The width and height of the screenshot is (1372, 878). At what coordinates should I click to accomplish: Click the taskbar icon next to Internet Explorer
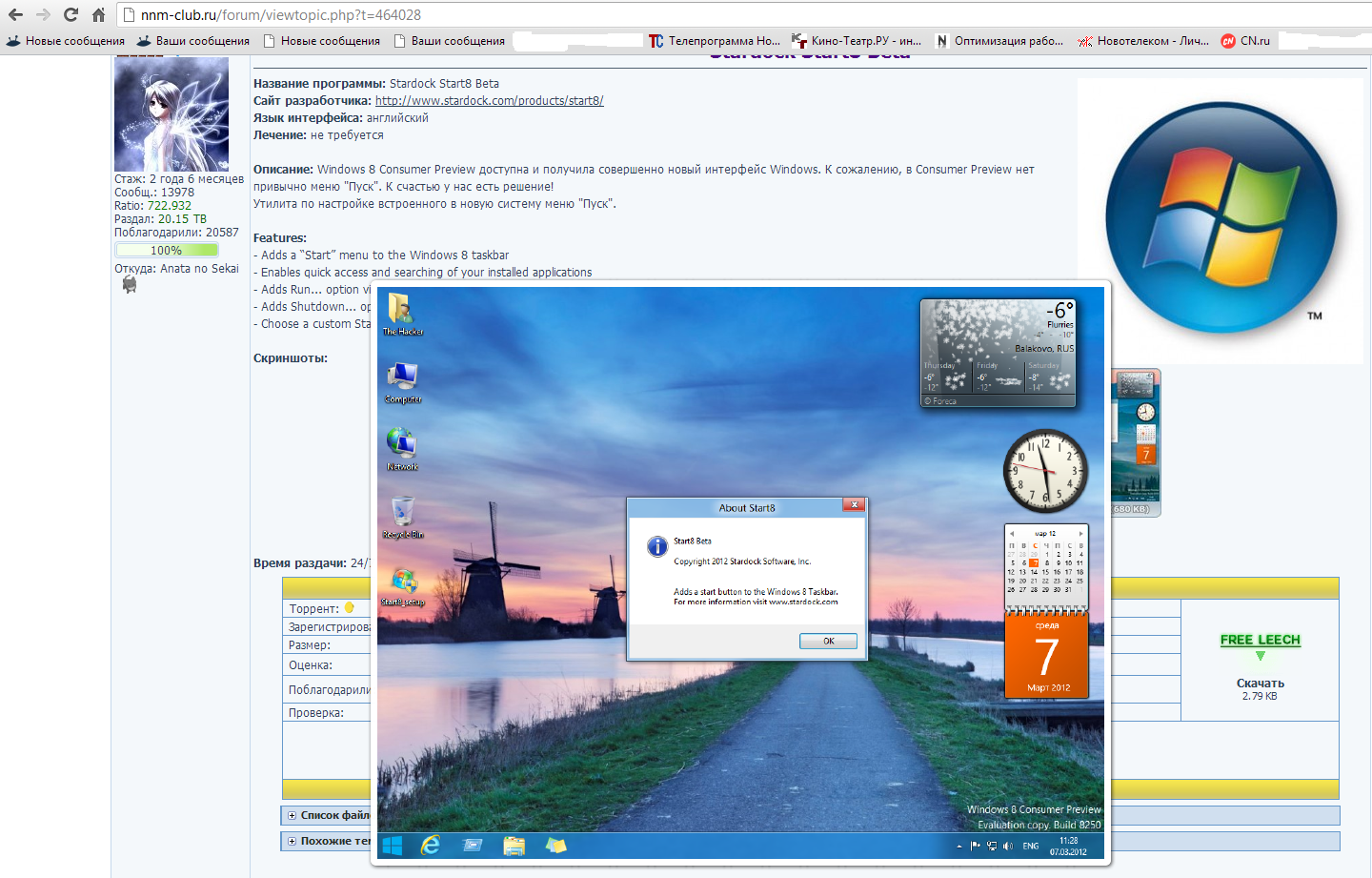click(473, 846)
